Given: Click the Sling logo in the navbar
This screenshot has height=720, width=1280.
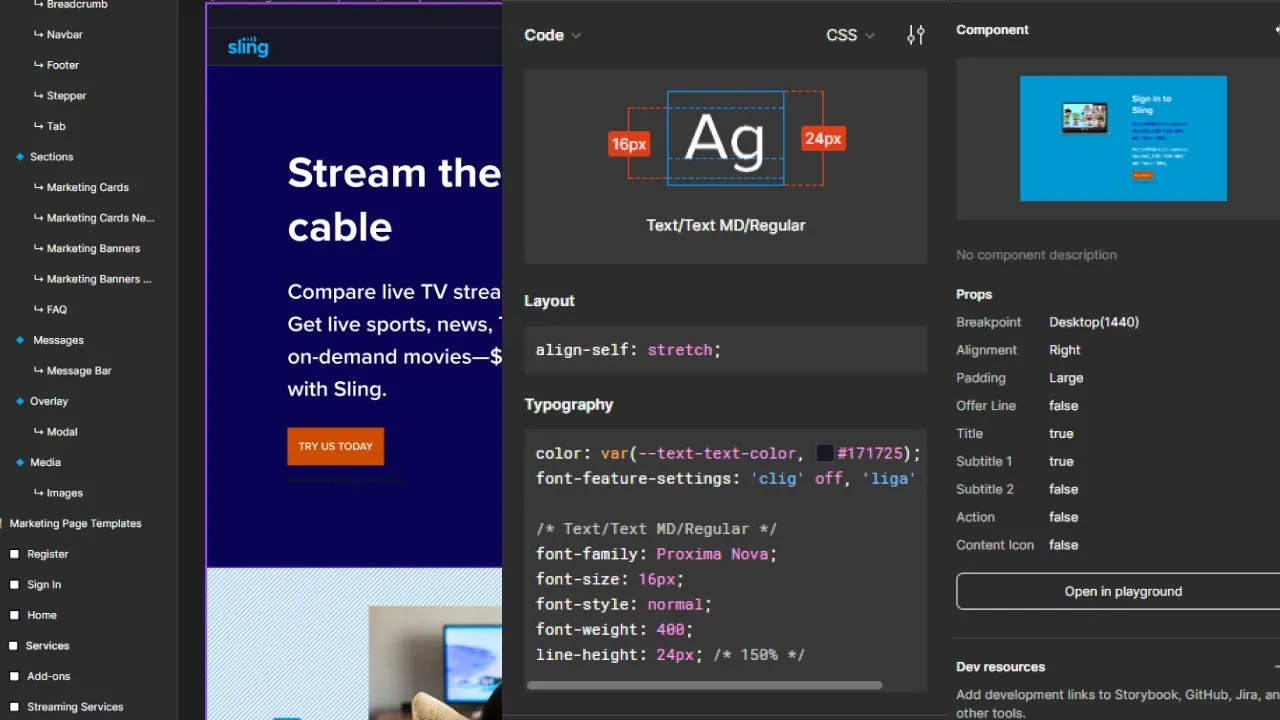Looking at the screenshot, I should (248, 46).
